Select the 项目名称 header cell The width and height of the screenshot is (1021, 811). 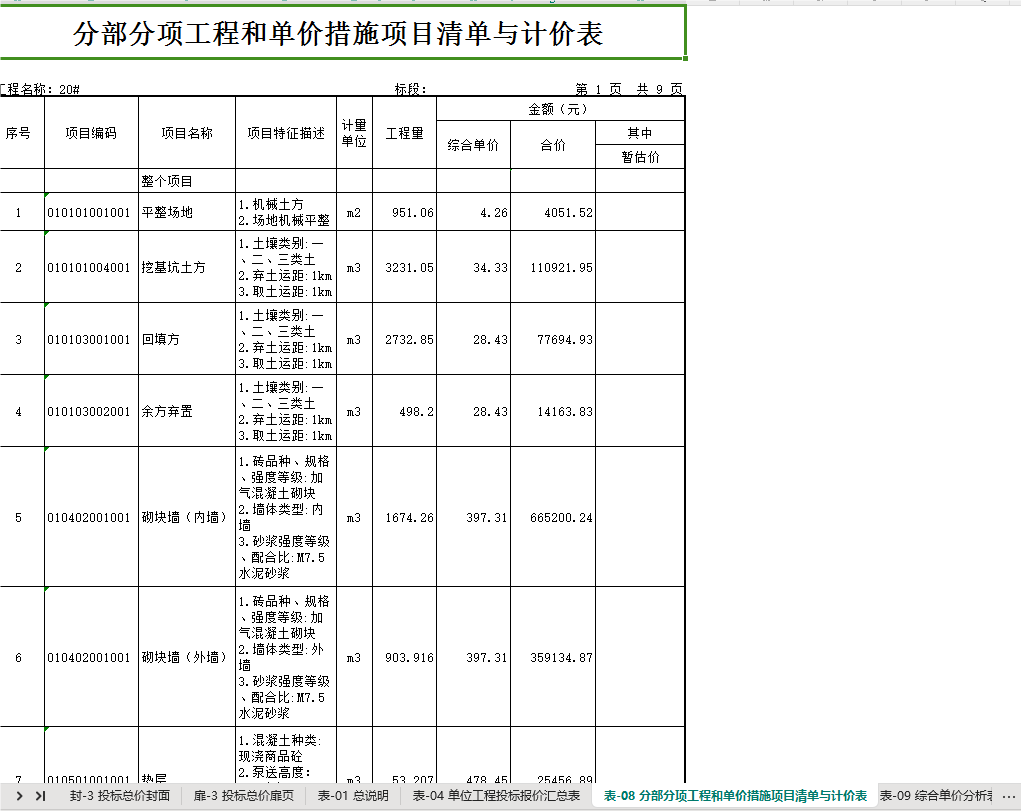[x=187, y=133]
